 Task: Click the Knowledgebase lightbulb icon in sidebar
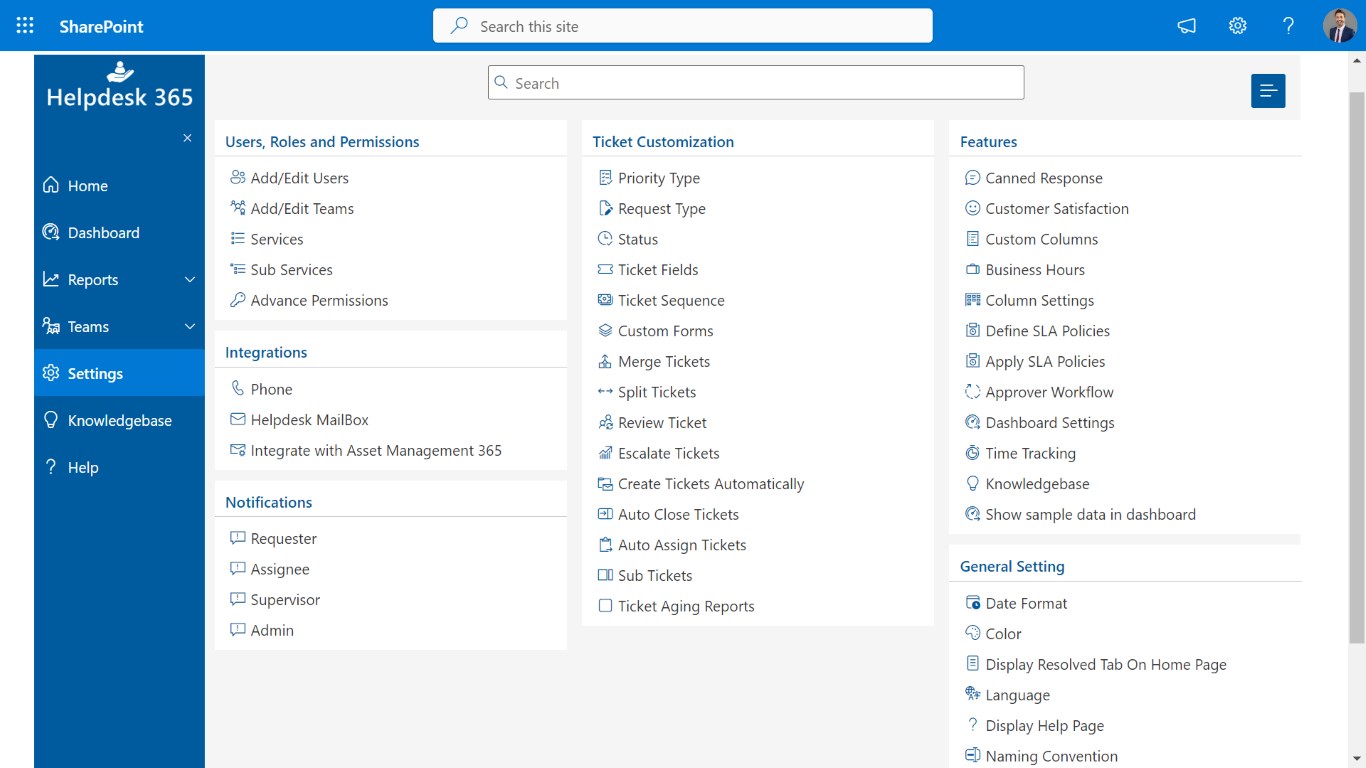(51, 420)
